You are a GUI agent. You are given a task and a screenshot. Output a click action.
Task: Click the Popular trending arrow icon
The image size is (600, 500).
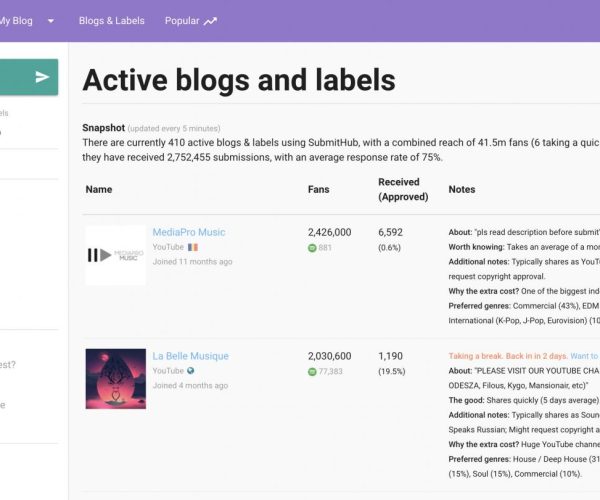(x=210, y=21)
